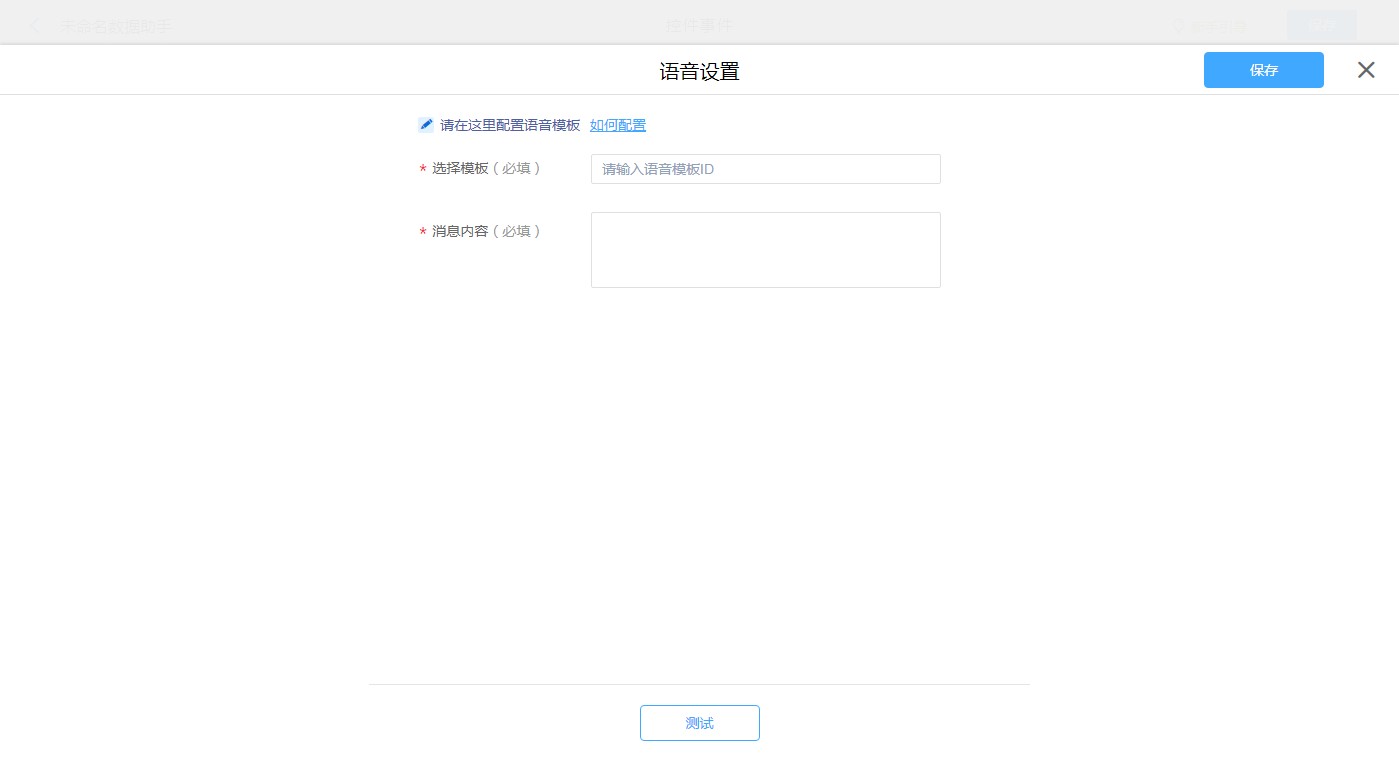This screenshot has width=1399, height=764.
Task: Click the 选择模板 field label
Action: coord(460,169)
